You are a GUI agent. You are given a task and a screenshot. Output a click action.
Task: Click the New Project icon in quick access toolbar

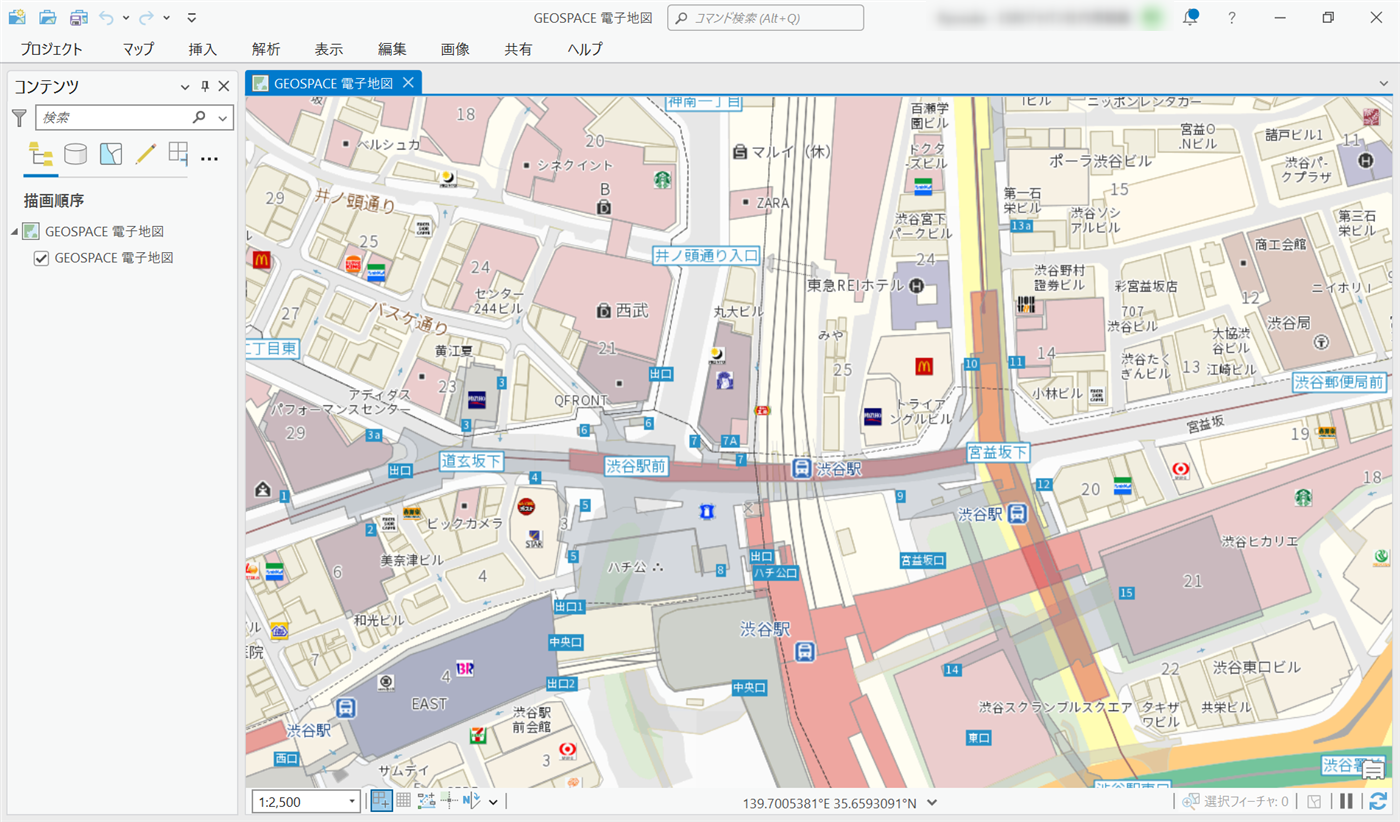[x=17, y=17]
